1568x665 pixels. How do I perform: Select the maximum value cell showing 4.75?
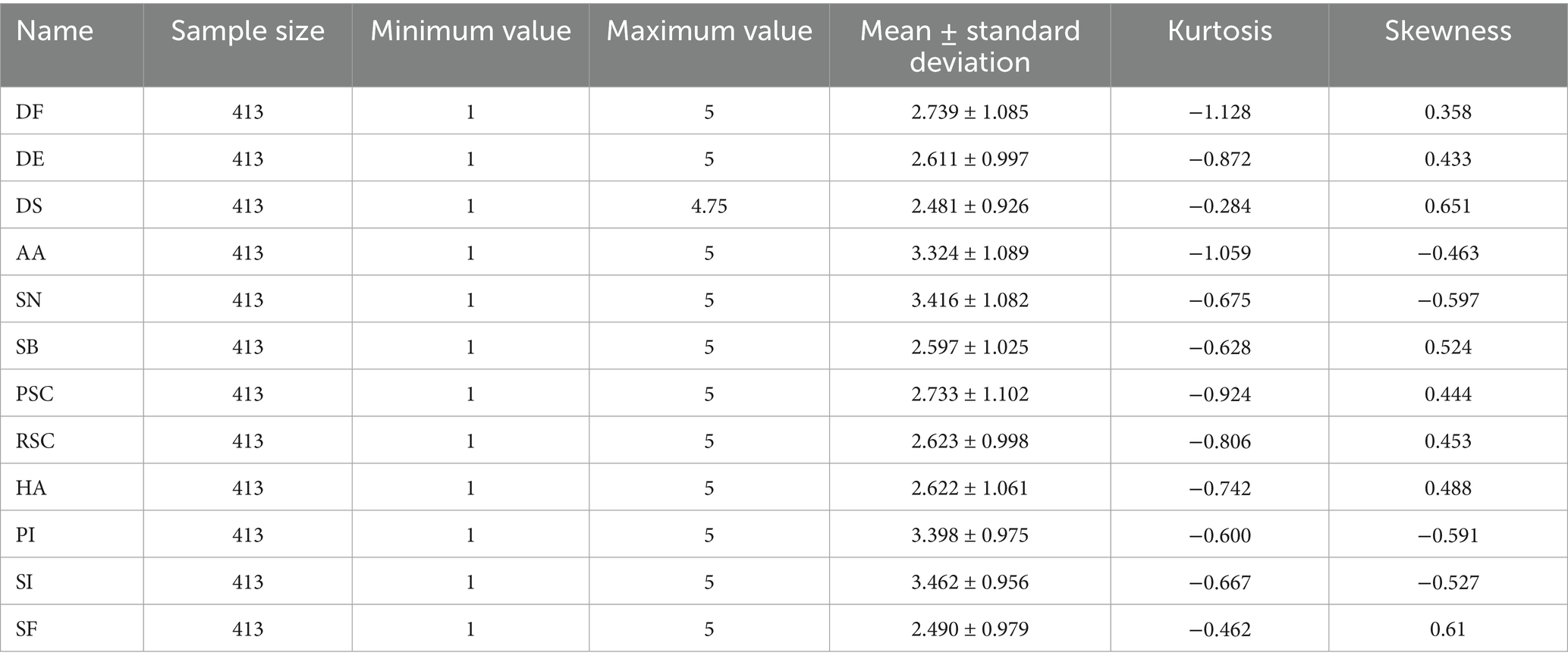(709, 206)
